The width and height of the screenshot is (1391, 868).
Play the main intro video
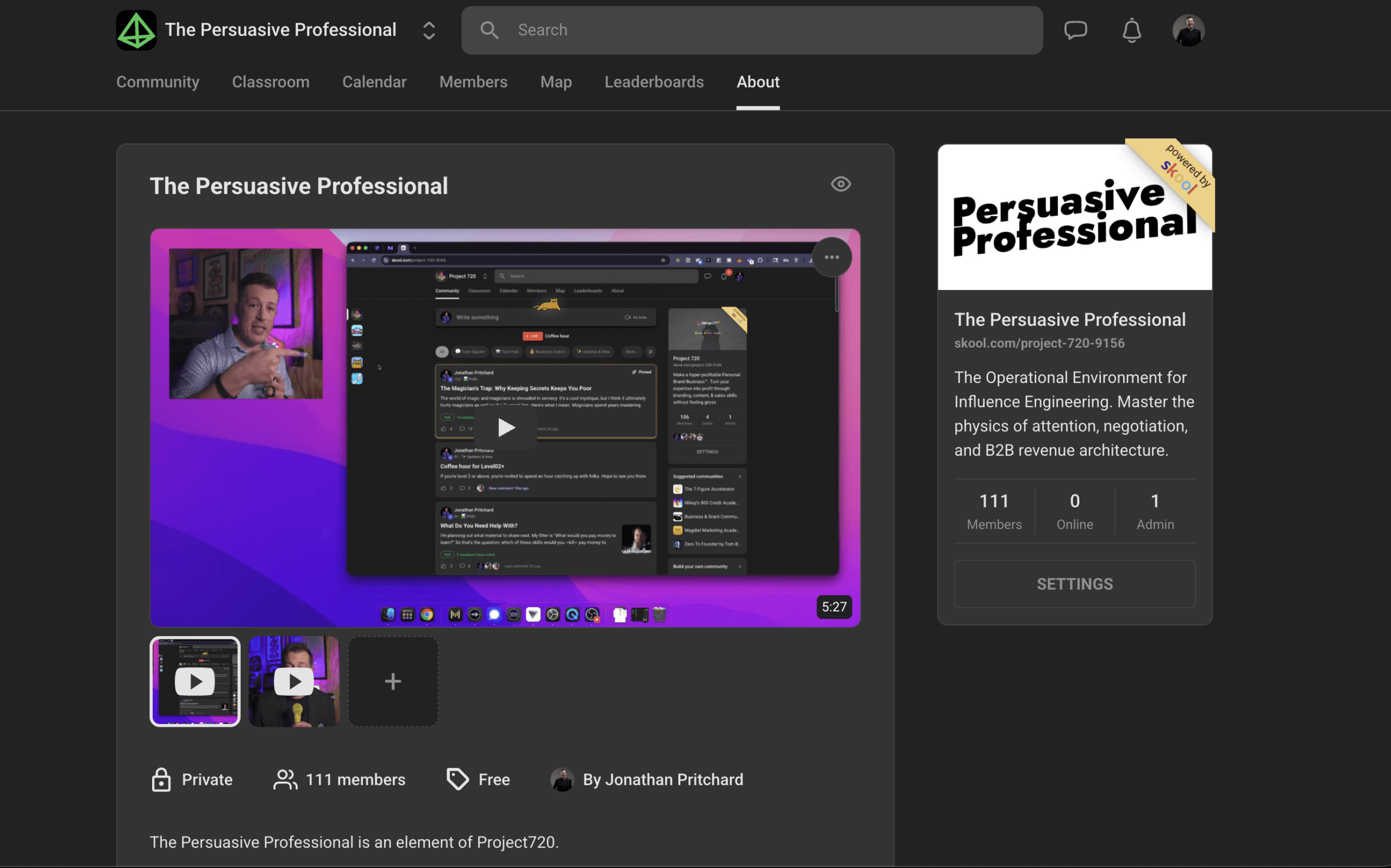coord(505,427)
